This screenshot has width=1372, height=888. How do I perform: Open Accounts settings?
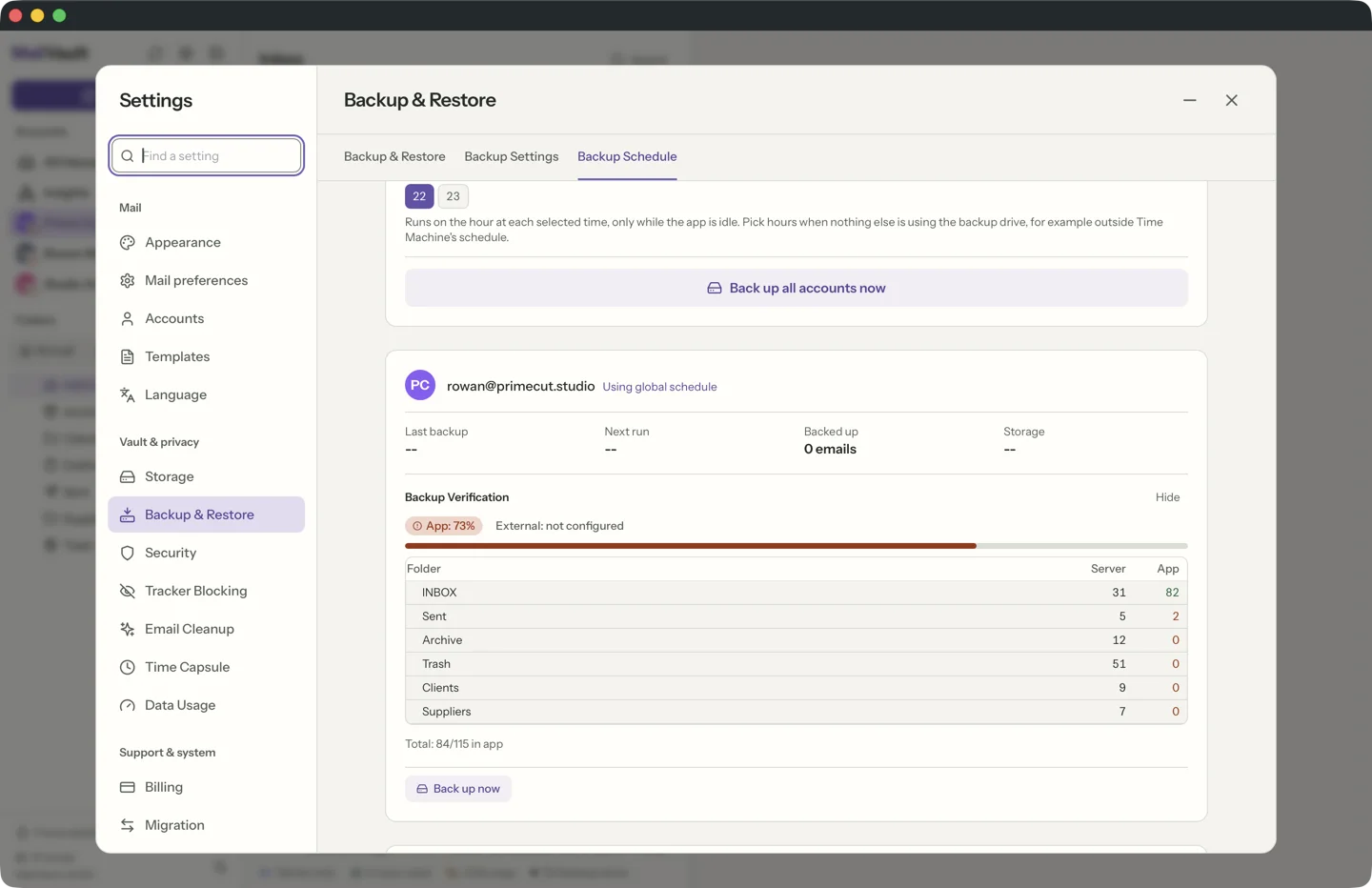pyautogui.click(x=207, y=319)
